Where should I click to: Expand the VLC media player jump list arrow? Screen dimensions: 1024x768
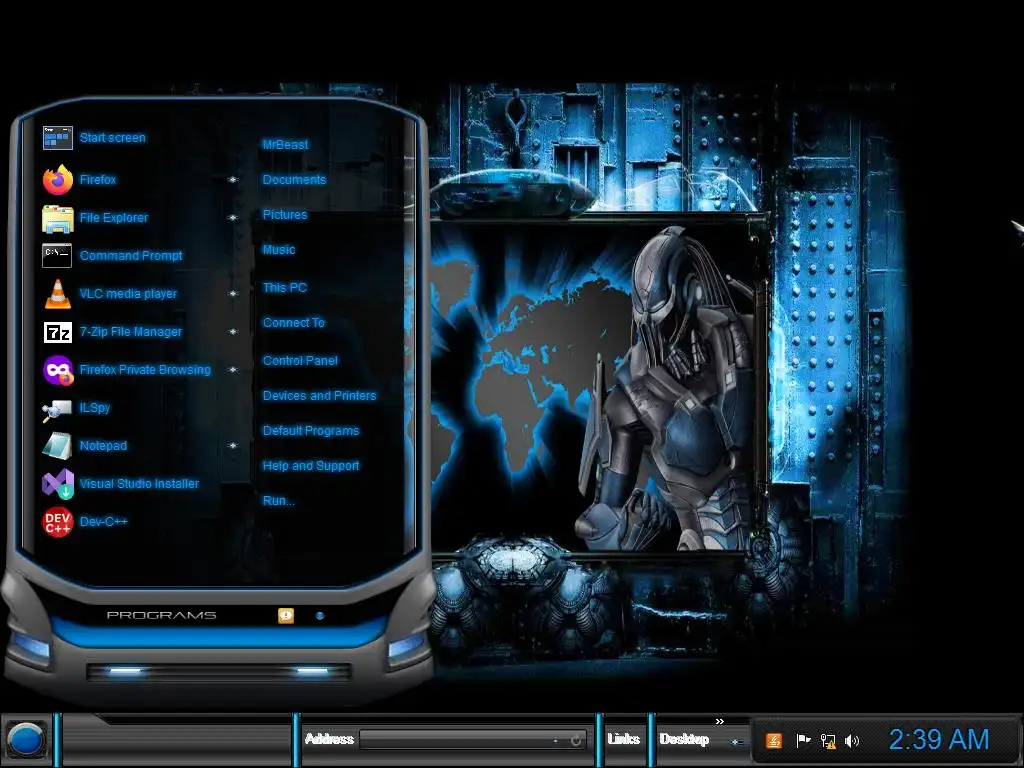(x=232, y=294)
